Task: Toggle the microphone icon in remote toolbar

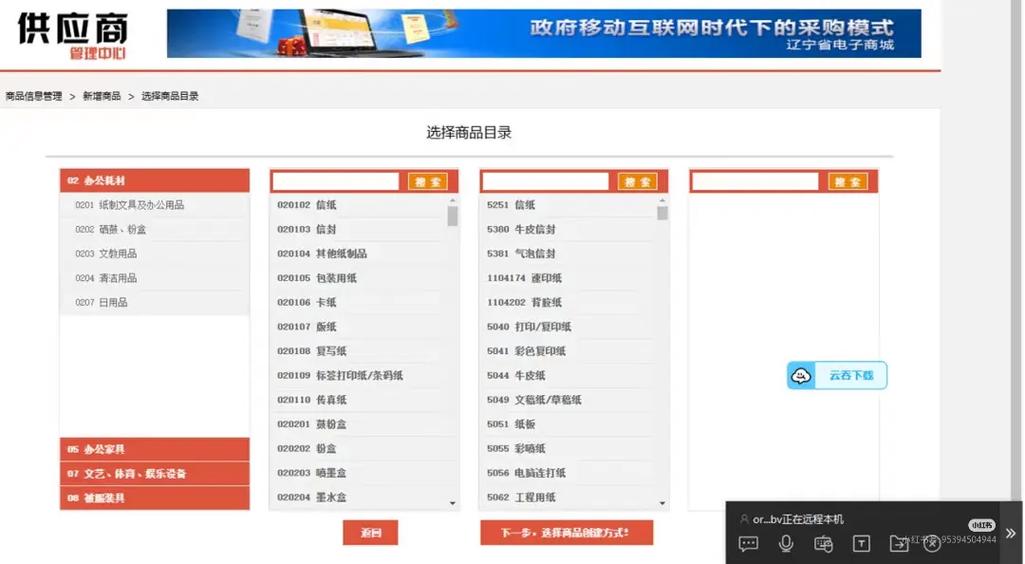Action: [786, 543]
